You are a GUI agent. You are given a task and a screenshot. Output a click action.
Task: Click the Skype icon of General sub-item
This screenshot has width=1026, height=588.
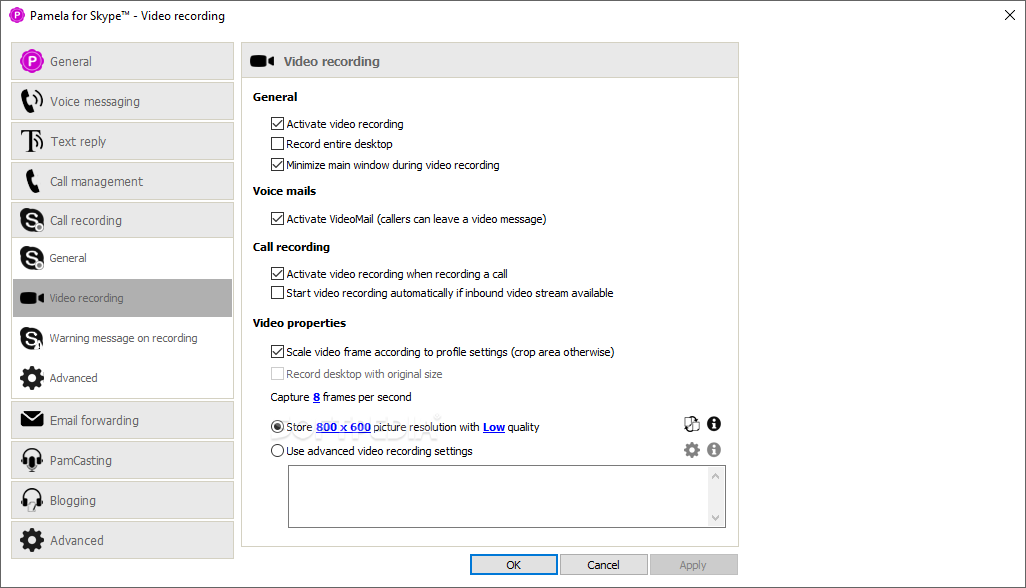31,258
